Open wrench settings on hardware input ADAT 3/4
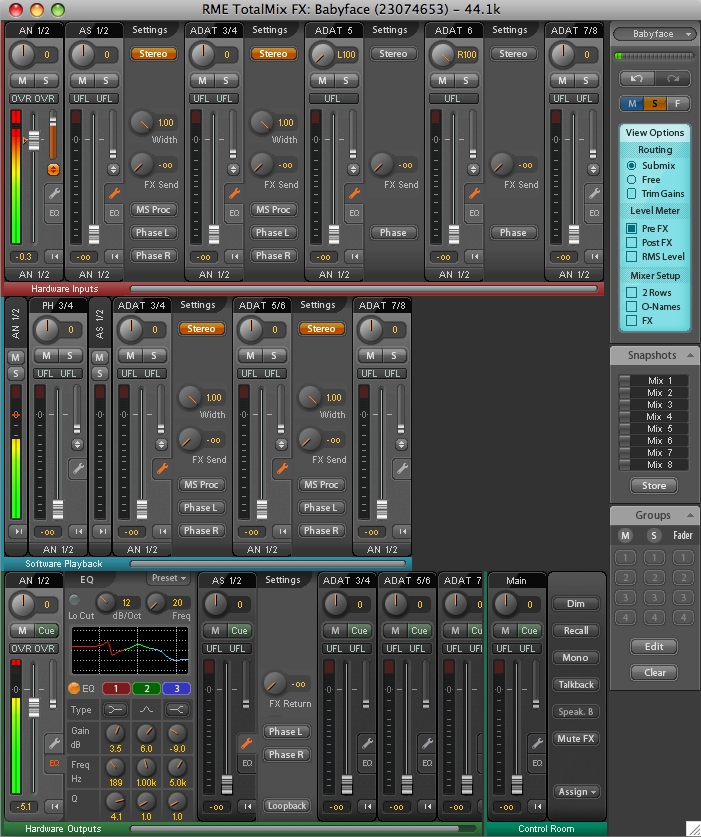701x837 pixels. [x=234, y=193]
